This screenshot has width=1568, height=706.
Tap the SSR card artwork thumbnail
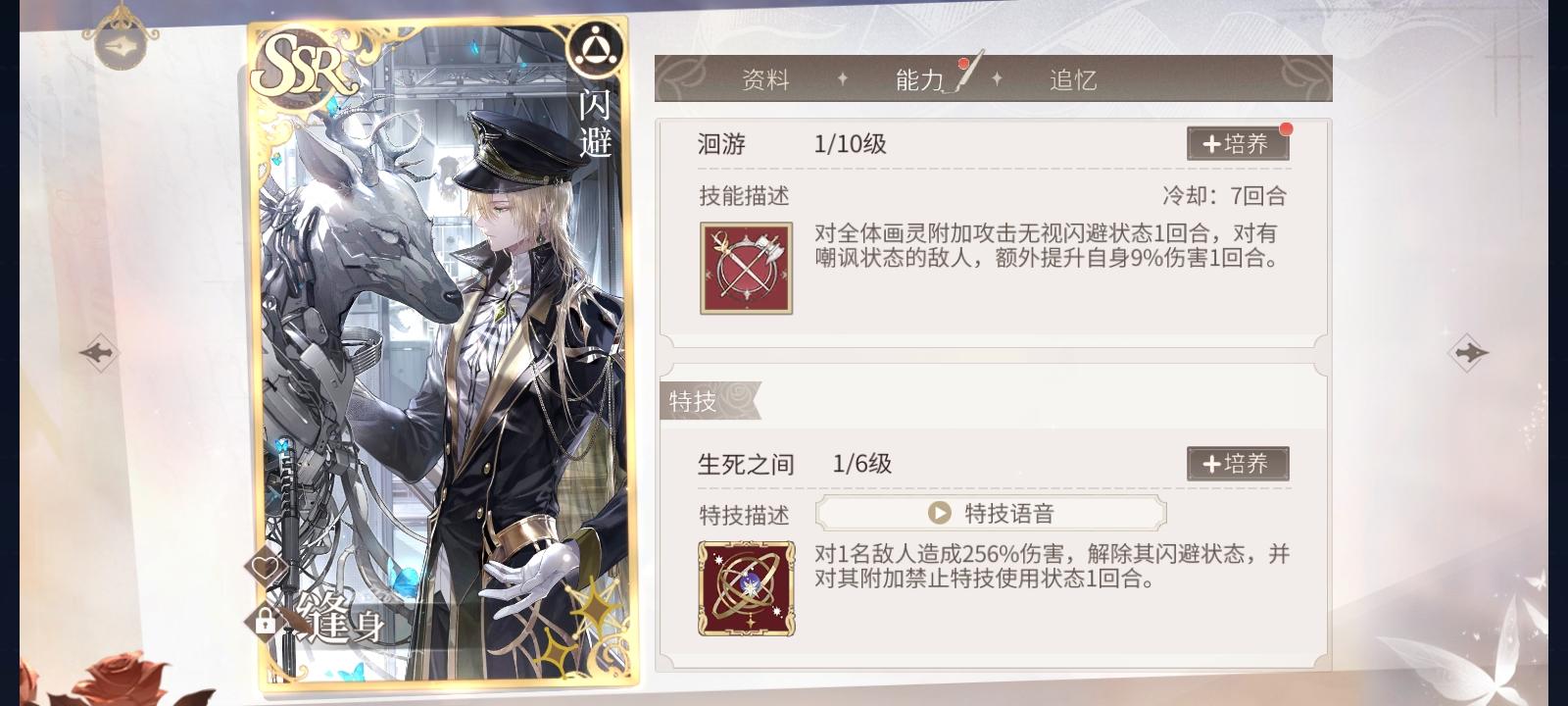(x=443, y=355)
